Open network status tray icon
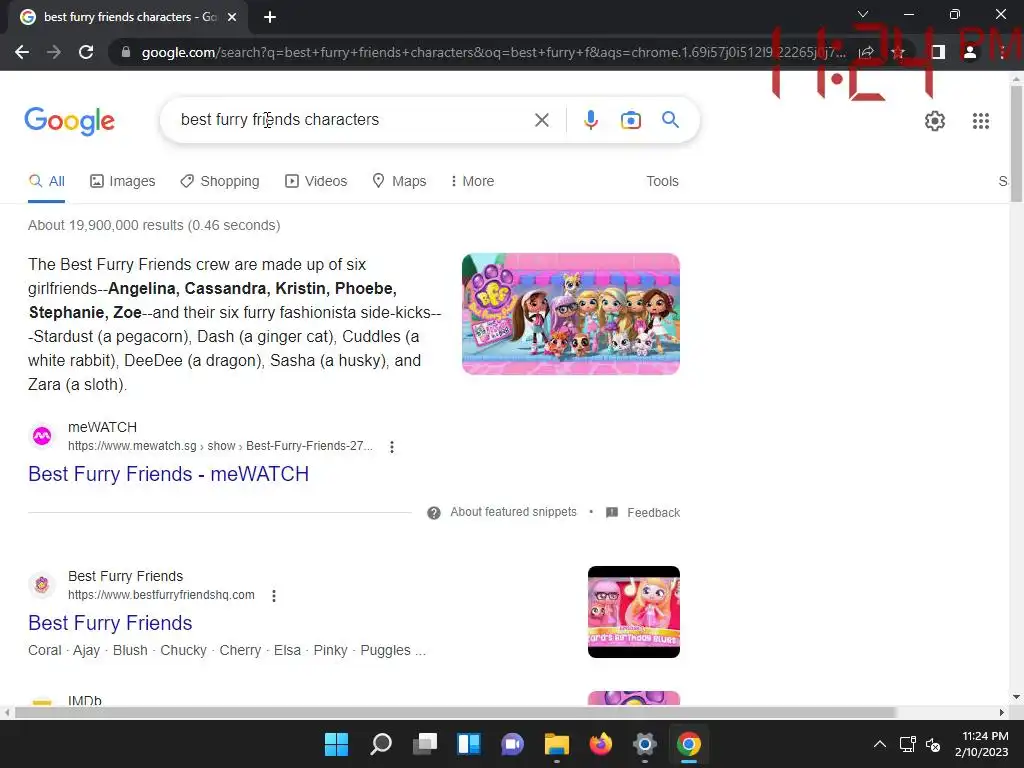Image resolution: width=1024 pixels, height=768 pixels. pos(907,744)
